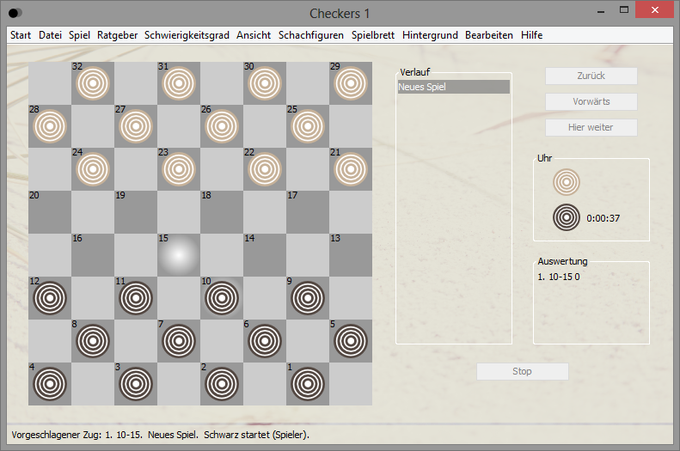Select the black checker on square 10

tap(222, 298)
